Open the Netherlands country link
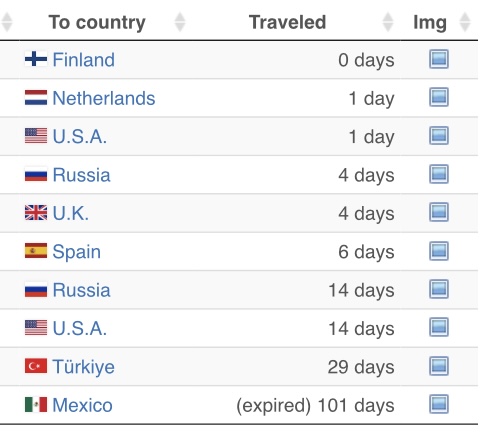Viewport: 484px width, 433px height. coord(104,98)
